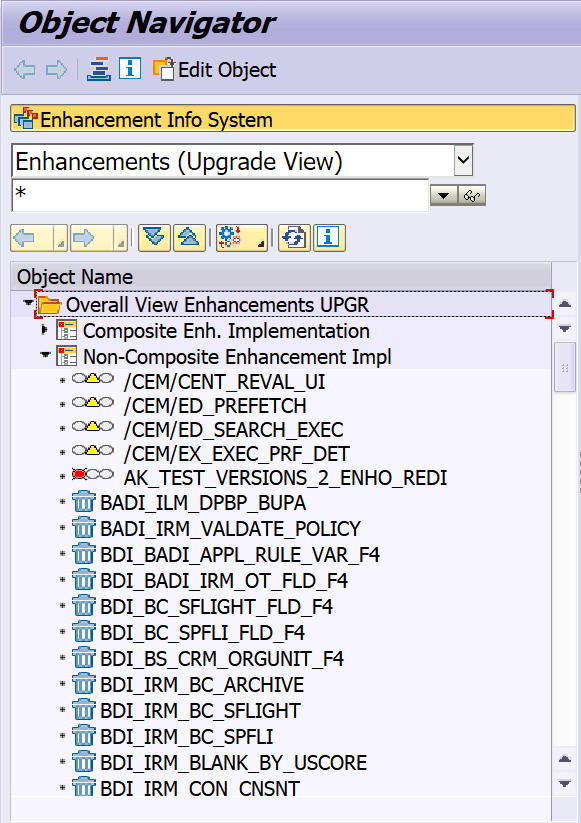Open the settings gears dropdown button

[x=242, y=238]
